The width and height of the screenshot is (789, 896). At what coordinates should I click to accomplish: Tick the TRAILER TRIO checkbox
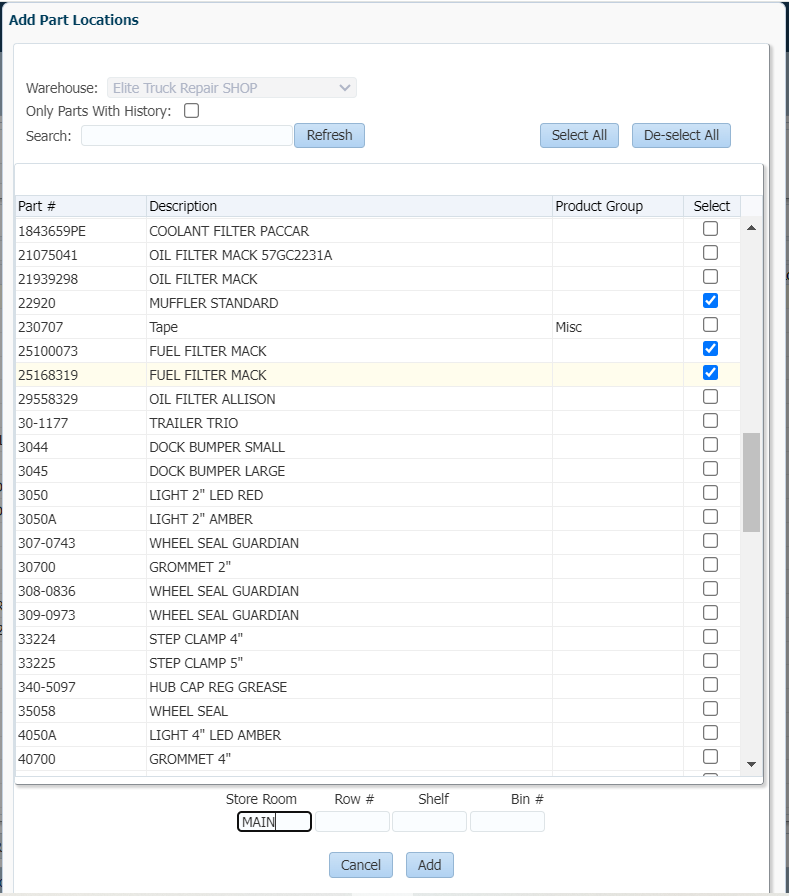point(710,421)
